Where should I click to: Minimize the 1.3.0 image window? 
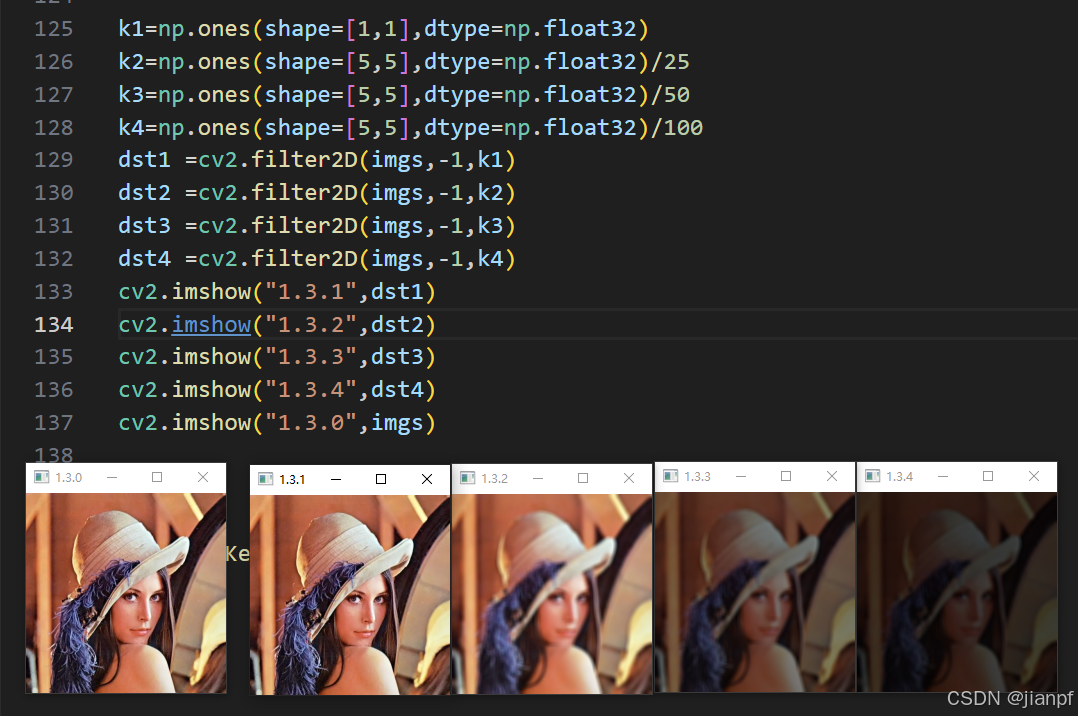tap(112, 477)
